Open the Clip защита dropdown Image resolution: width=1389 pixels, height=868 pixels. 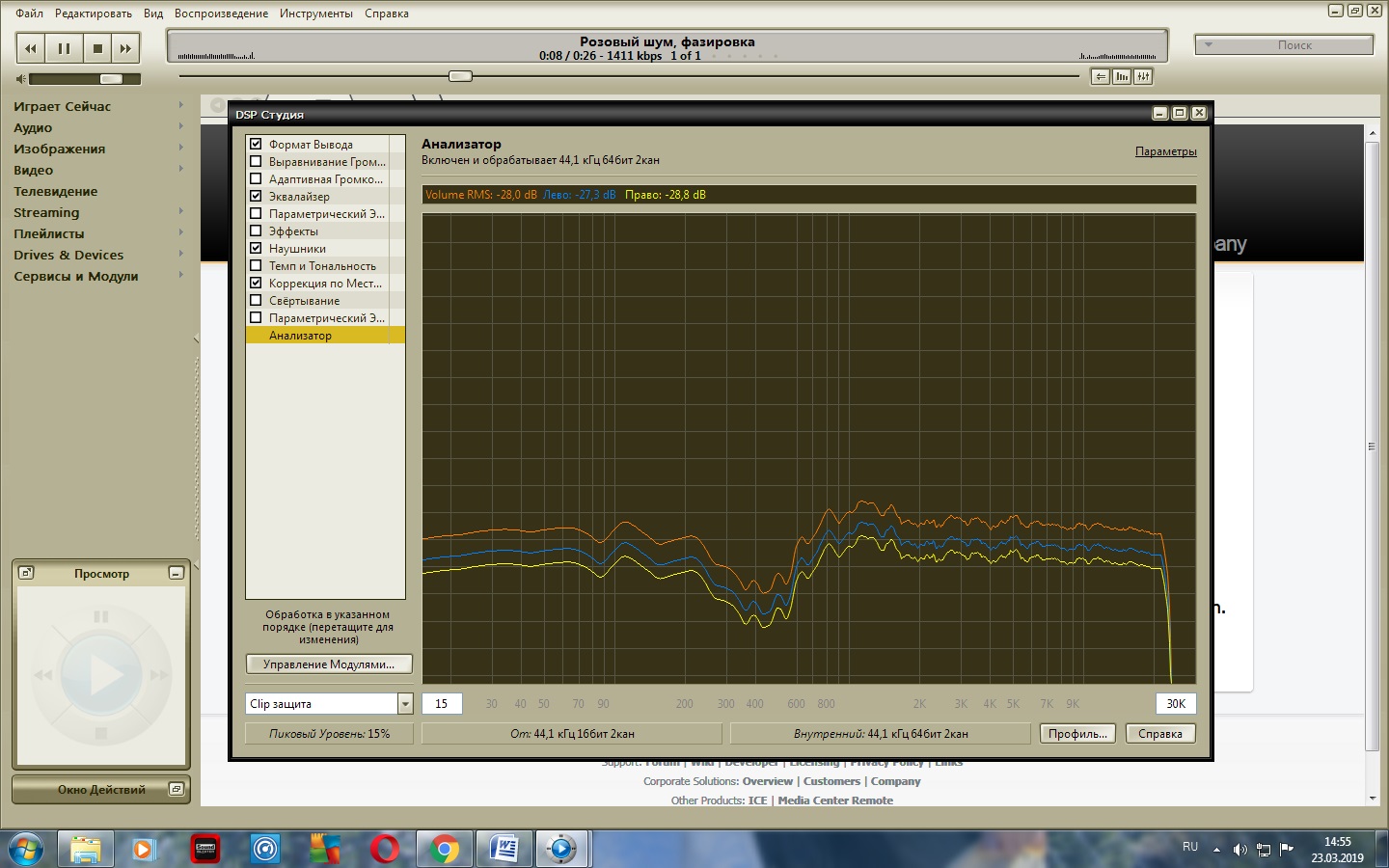(405, 704)
